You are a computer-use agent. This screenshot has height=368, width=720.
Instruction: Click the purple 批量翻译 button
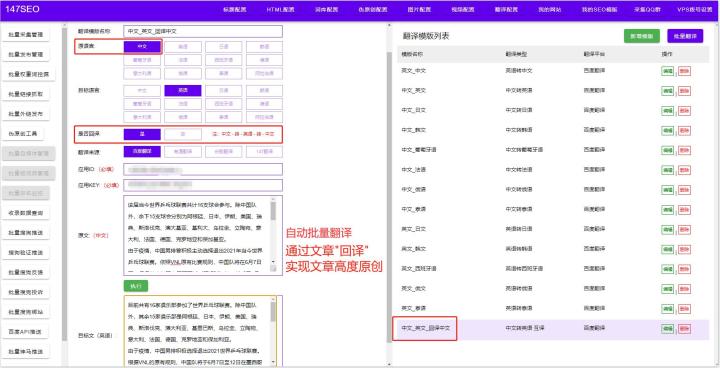(x=685, y=36)
